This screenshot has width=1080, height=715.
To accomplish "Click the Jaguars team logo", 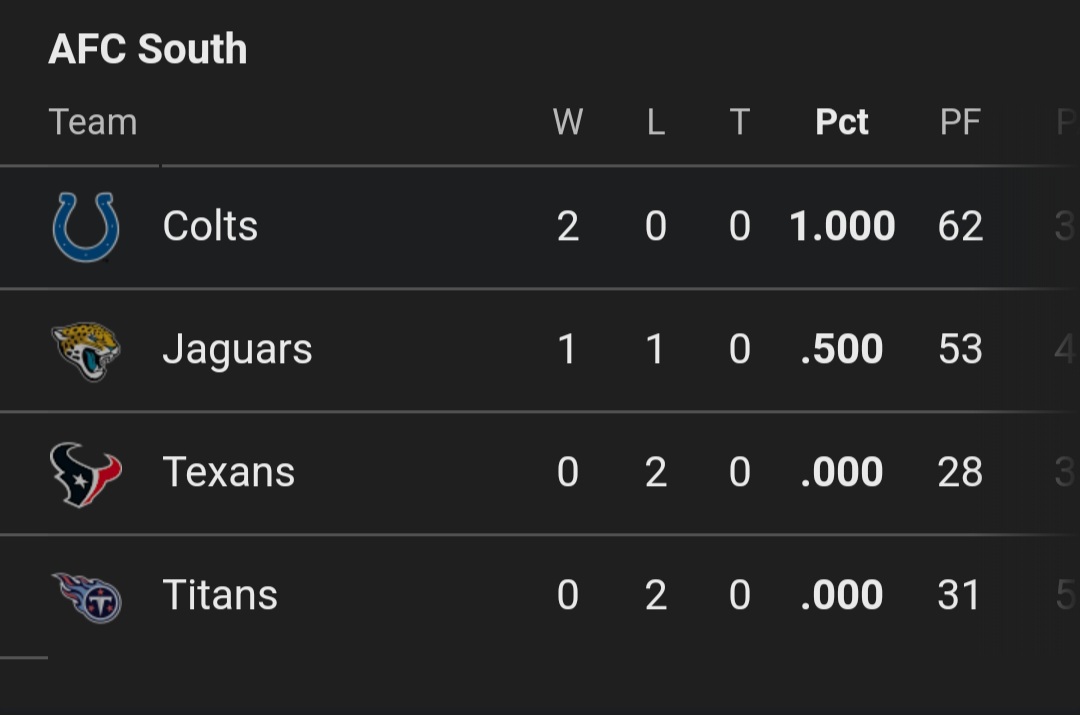I will click(x=86, y=351).
